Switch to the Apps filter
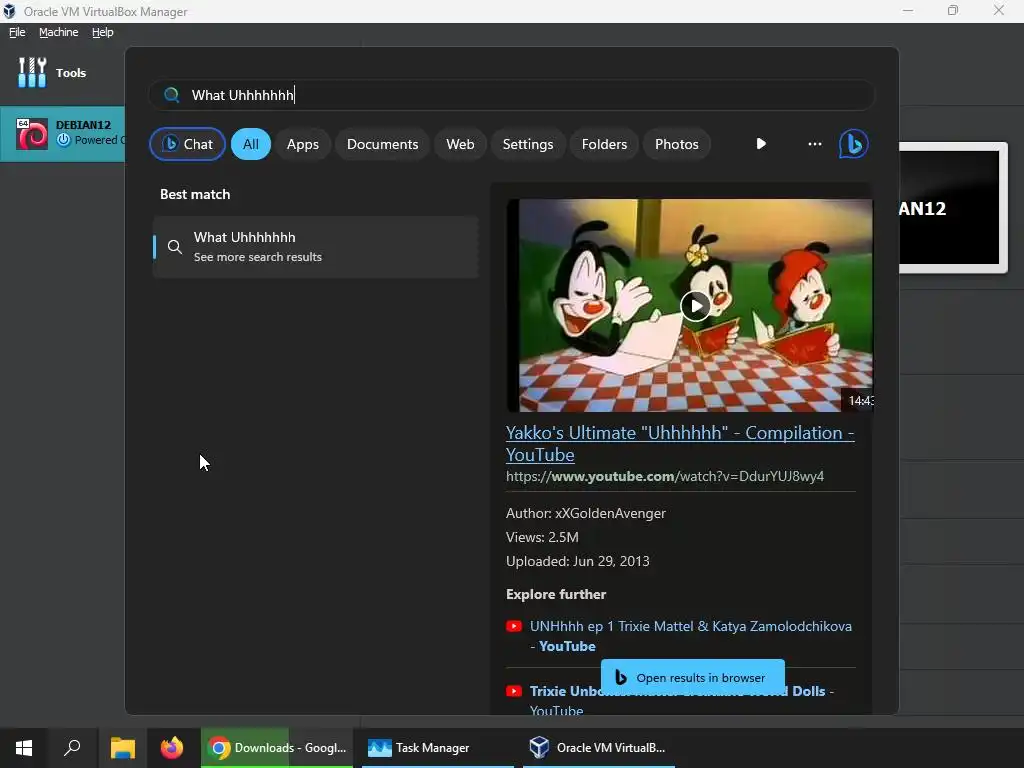Image resolution: width=1024 pixels, height=768 pixels. point(302,144)
